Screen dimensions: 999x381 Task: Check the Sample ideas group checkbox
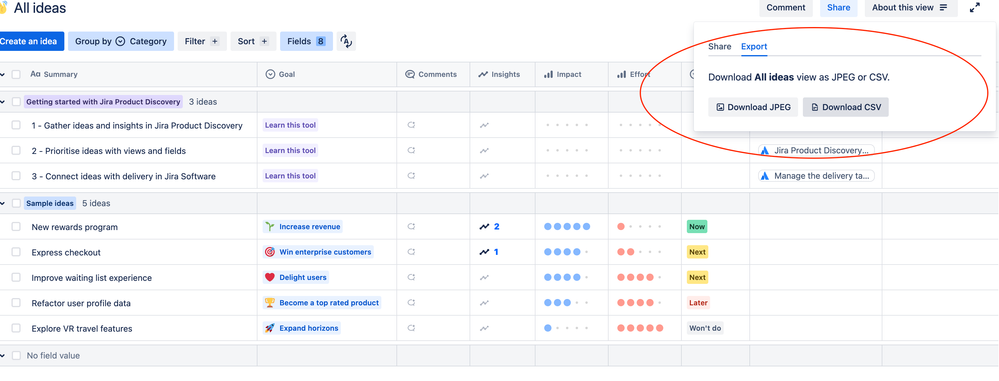point(16,204)
